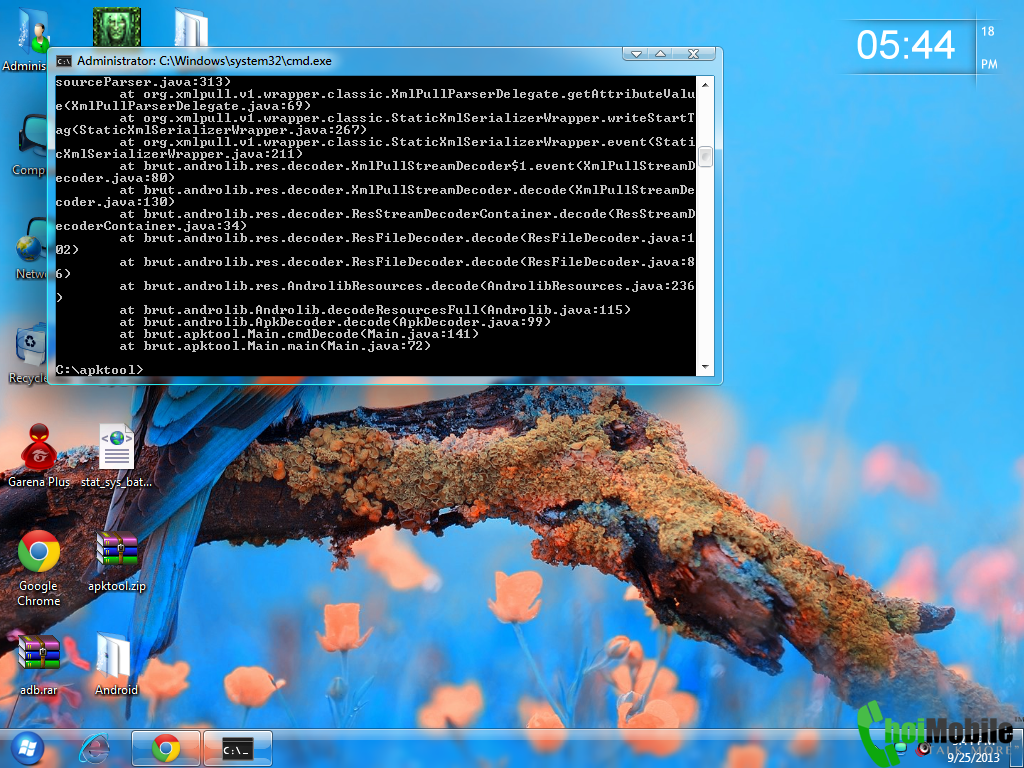Open the Android folder on the desktop
Image resolution: width=1024 pixels, height=768 pixels.
116,663
